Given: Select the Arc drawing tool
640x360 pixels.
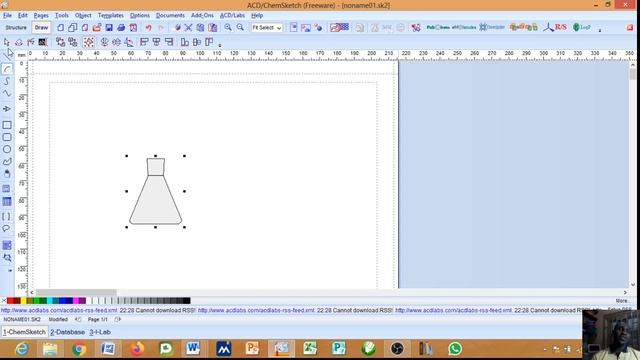Looking at the screenshot, I should click(x=7, y=69).
